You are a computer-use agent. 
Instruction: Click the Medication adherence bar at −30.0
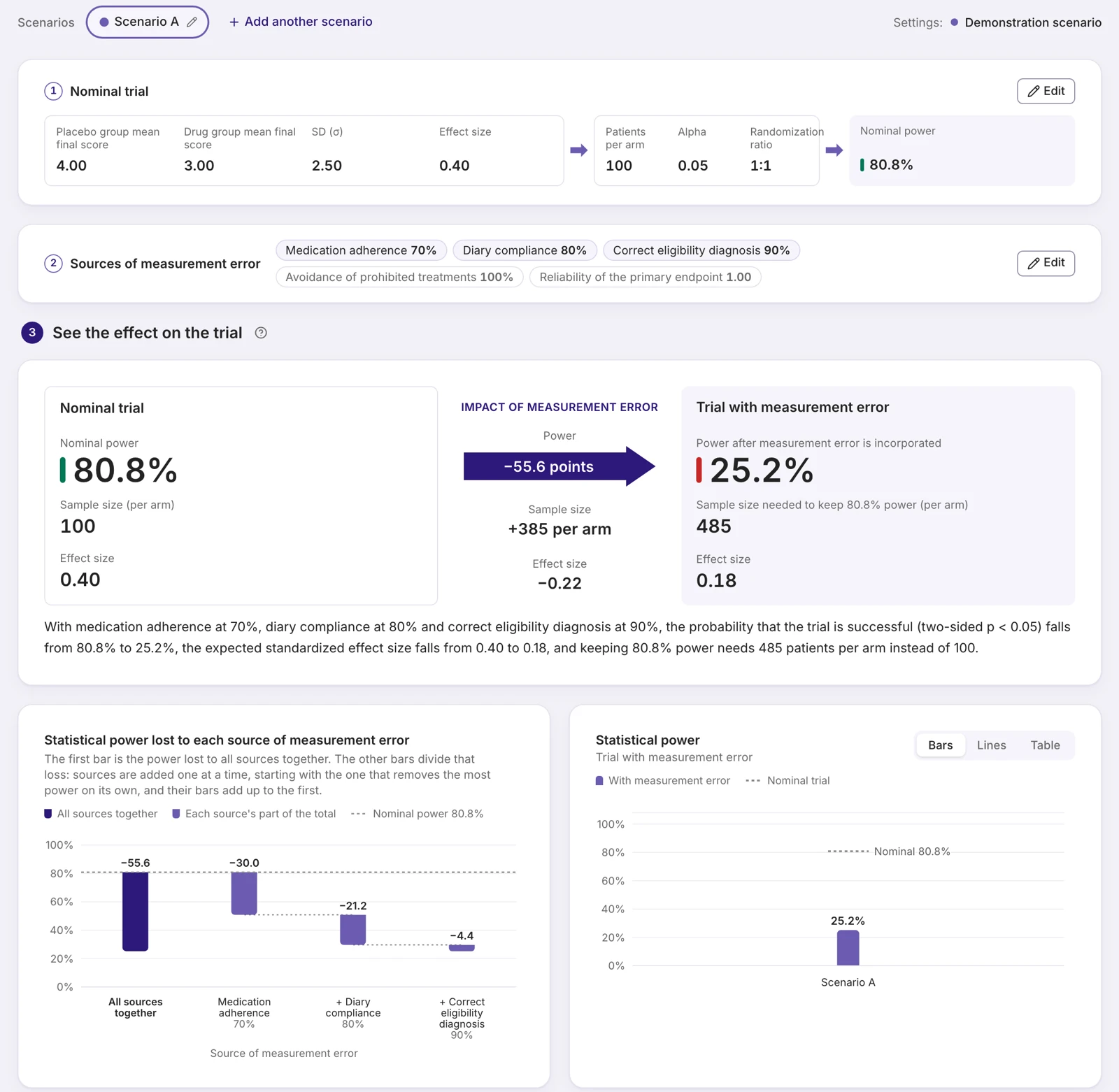pyautogui.click(x=244, y=893)
